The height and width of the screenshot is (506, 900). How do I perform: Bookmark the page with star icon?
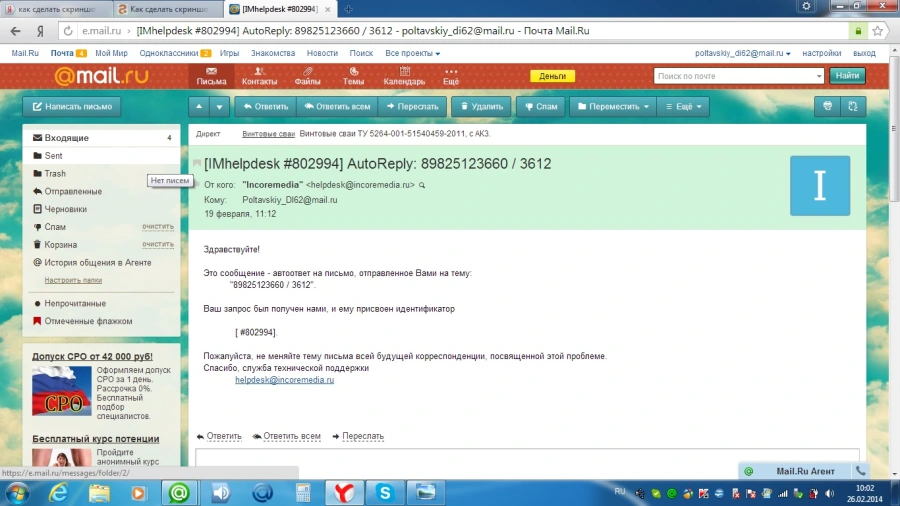(x=878, y=31)
